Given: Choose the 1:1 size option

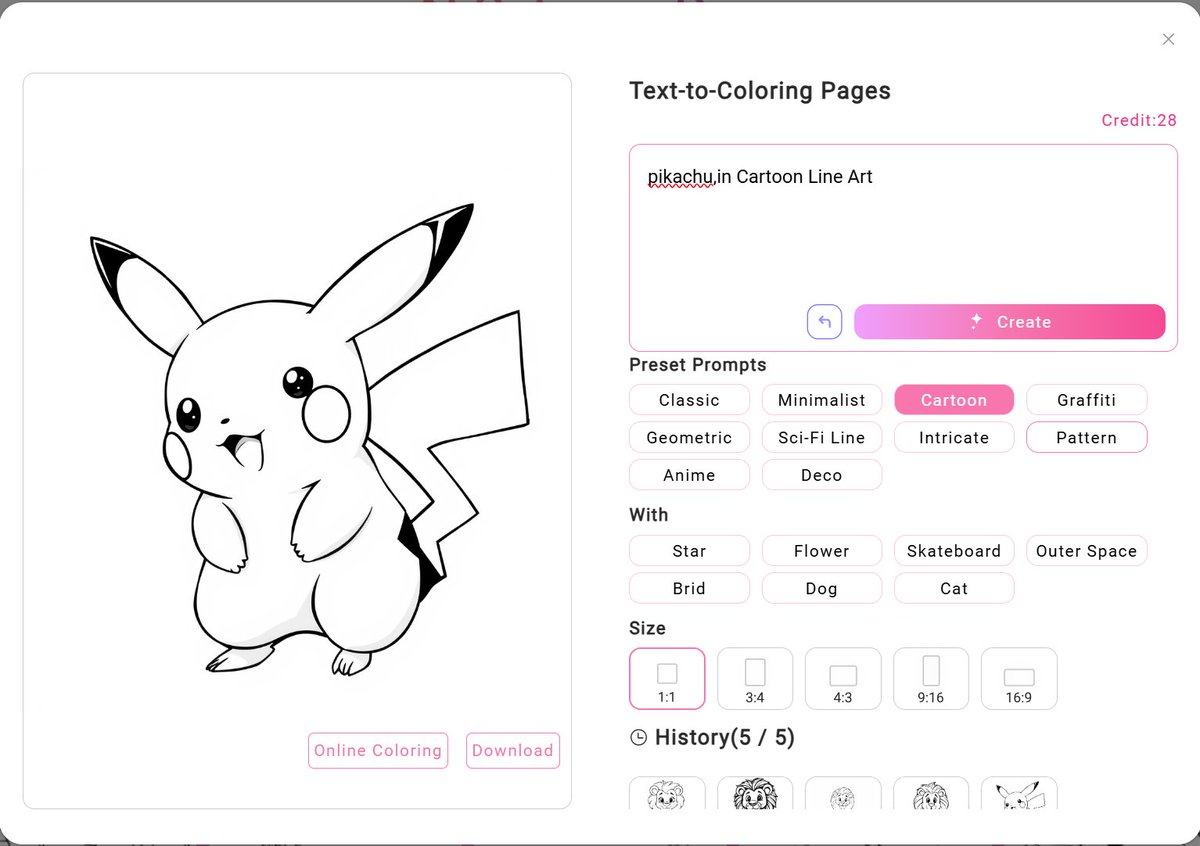Looking at the screenshot, I should (x=667, y=679).
